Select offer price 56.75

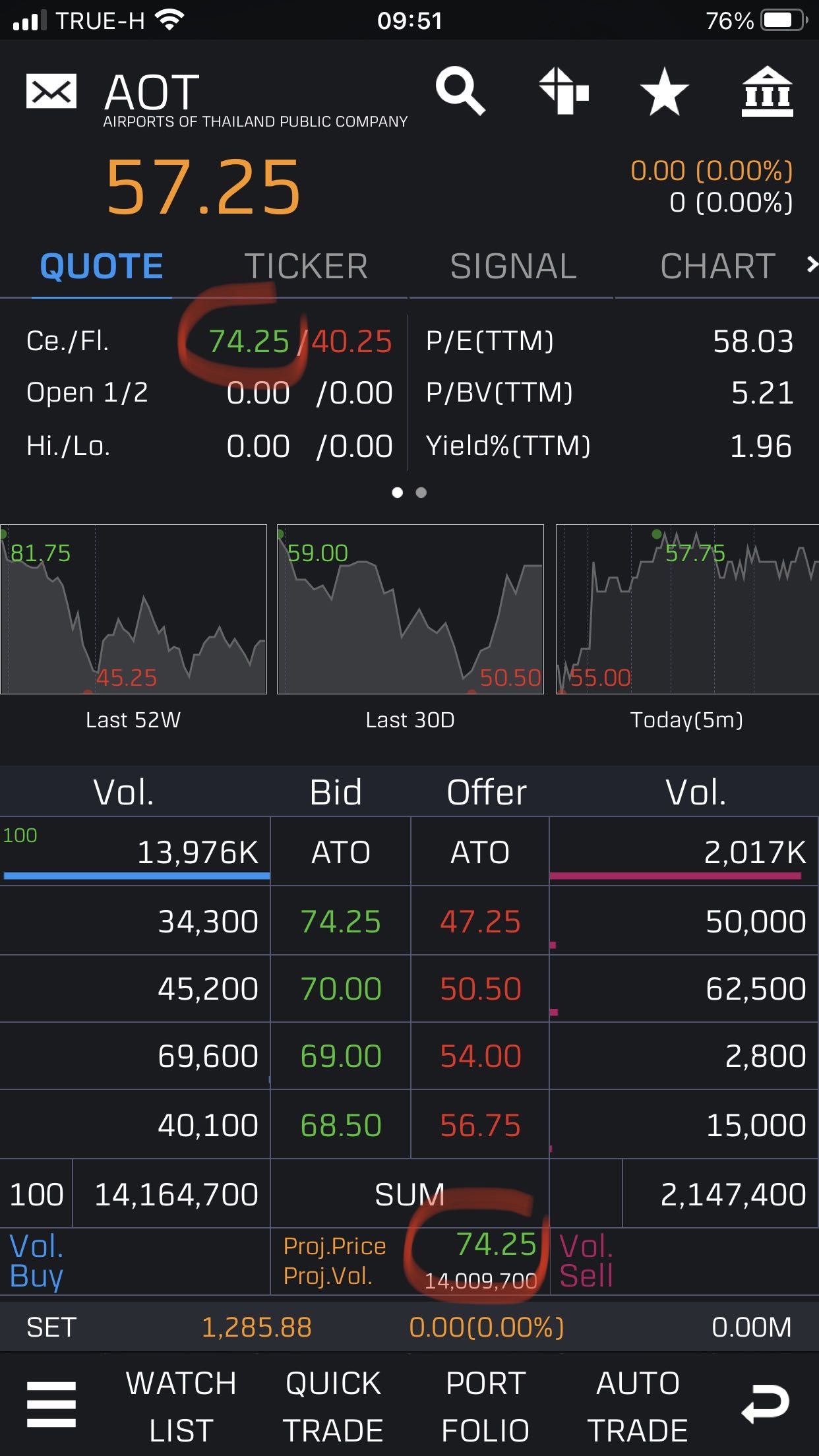pos(480,1125)
